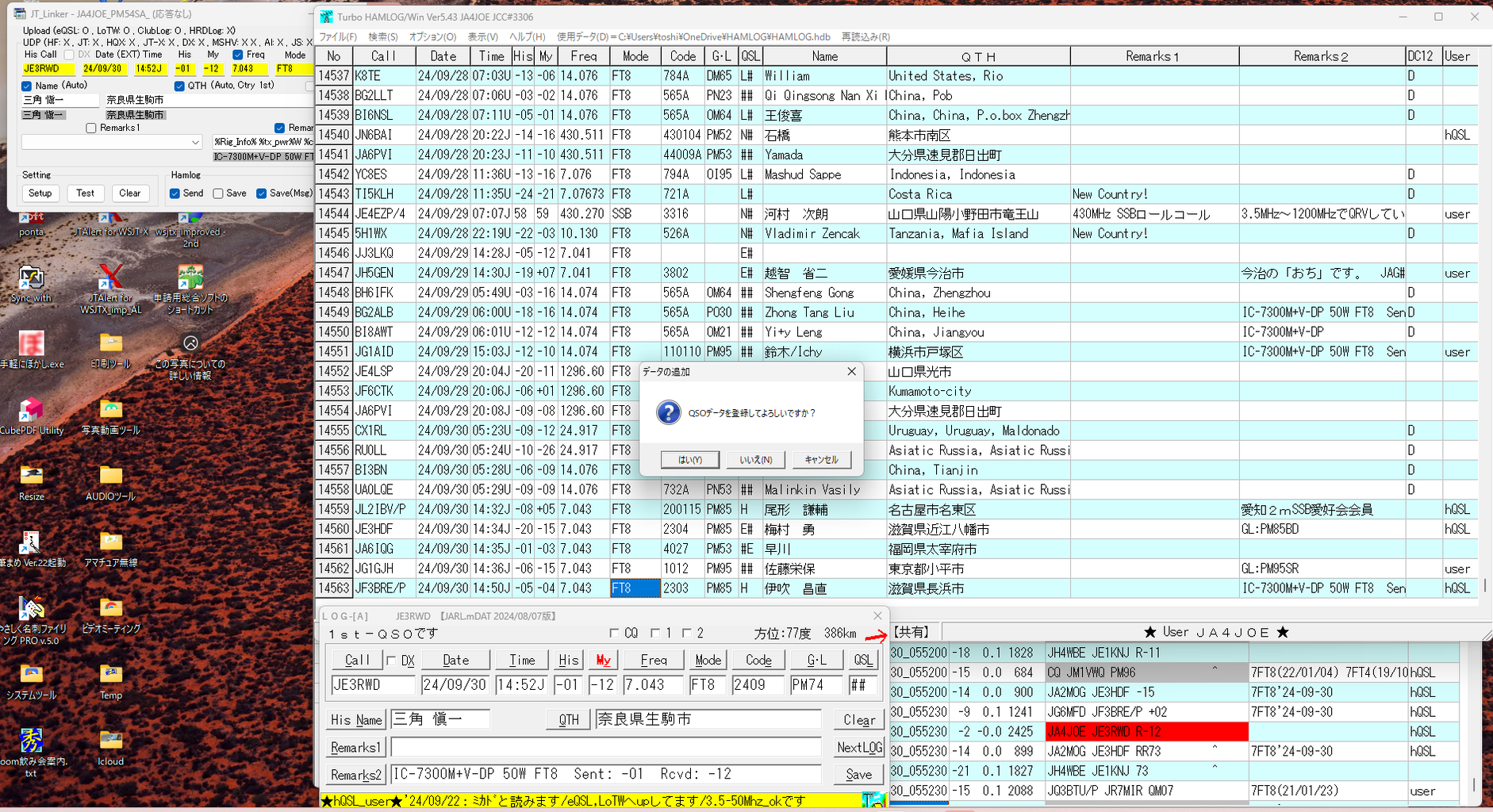Screen dimensions: 1493x812
Task: Open the 申請用総合ソフト shortcut icon
Action: [x=190, y=289]
